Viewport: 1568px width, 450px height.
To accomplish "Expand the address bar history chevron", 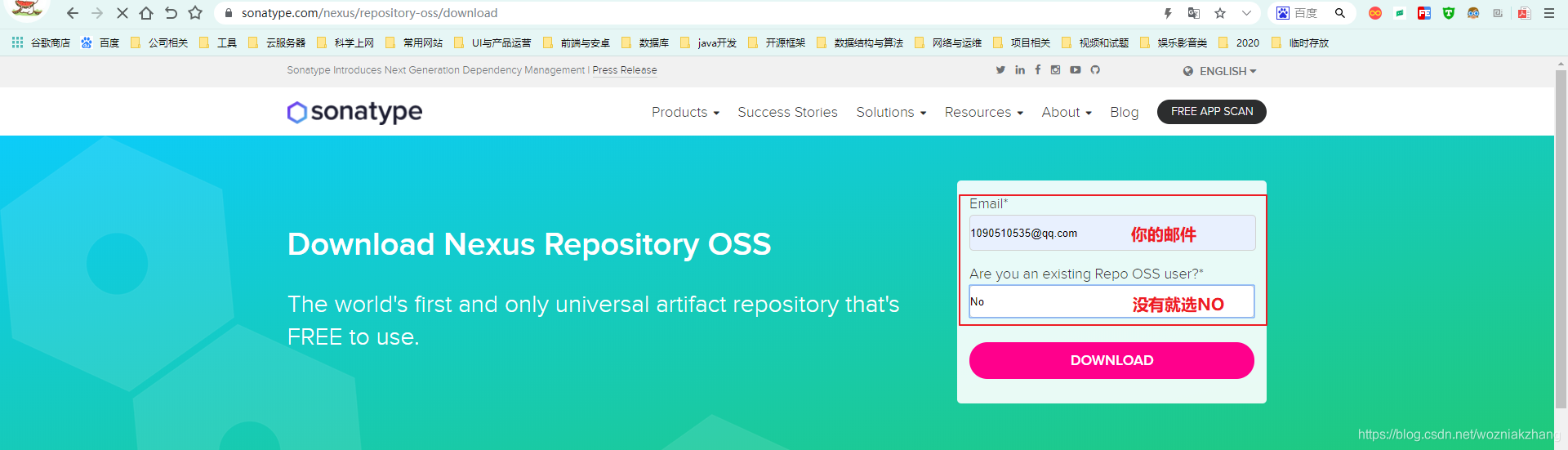I will pos(1246,13).
